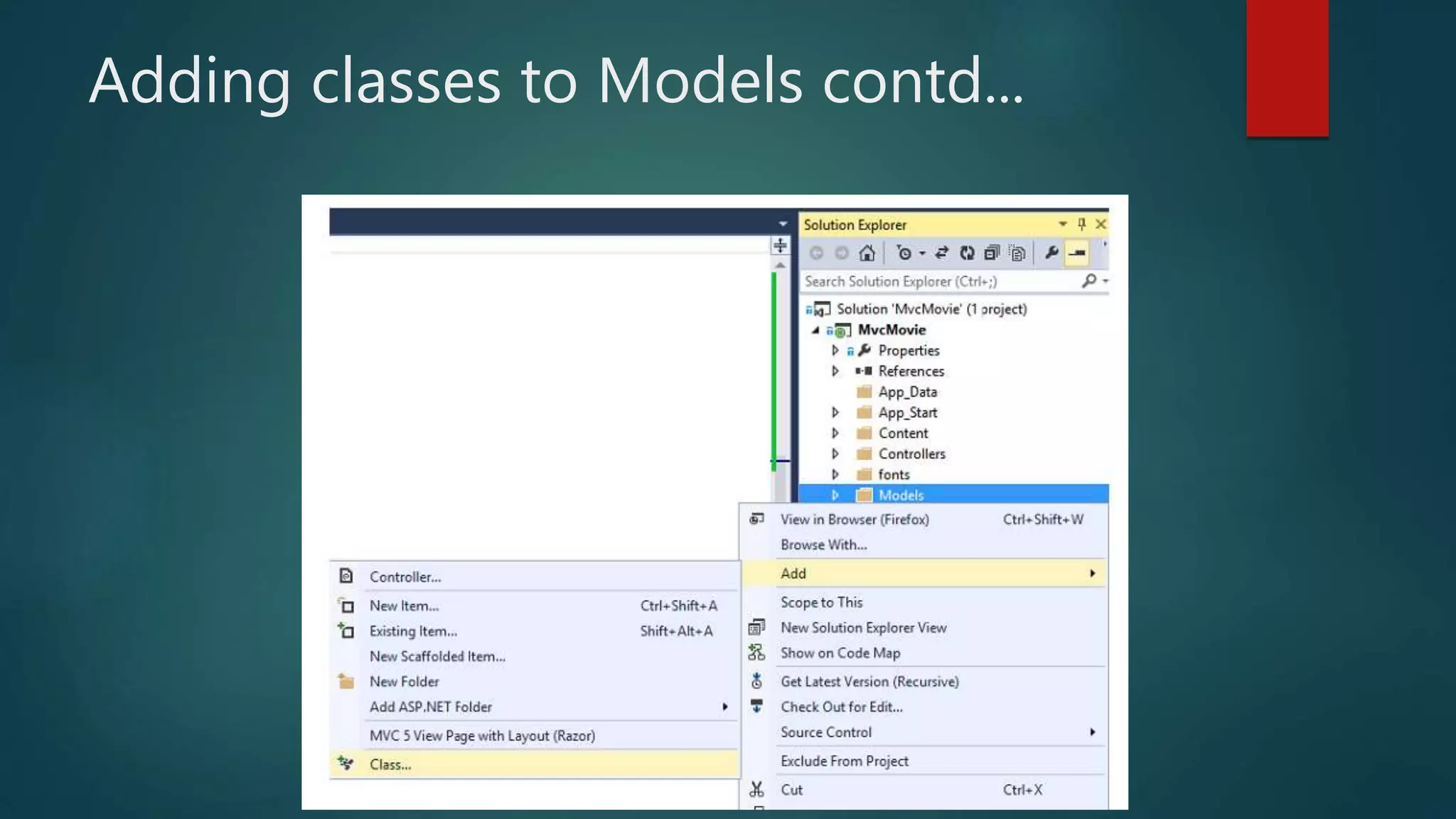Choose Browse With... menu entry
The width and height of the screenshot is (1456, 819).
(x=924, y=545)
